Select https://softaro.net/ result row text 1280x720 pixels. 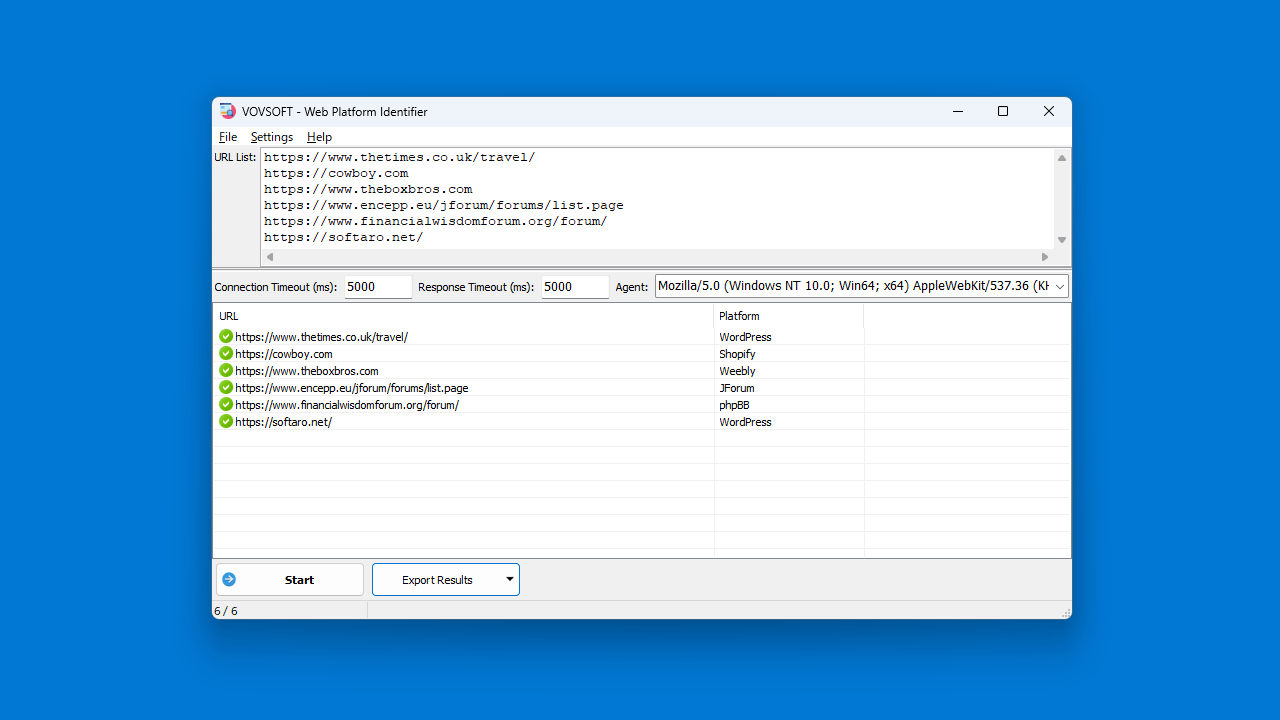(283, 422)
